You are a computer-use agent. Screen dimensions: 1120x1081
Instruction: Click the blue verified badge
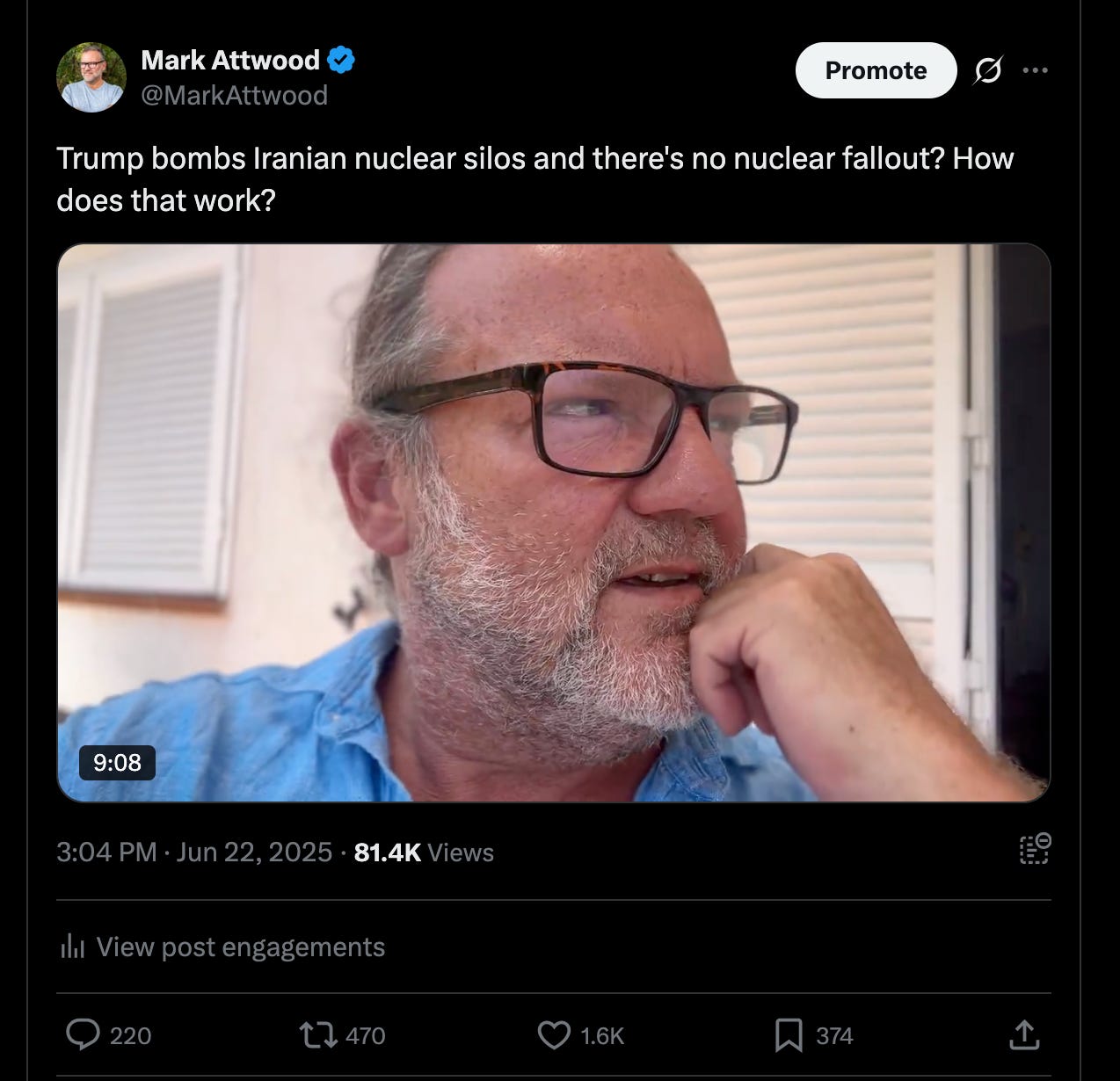pos(341,60)
